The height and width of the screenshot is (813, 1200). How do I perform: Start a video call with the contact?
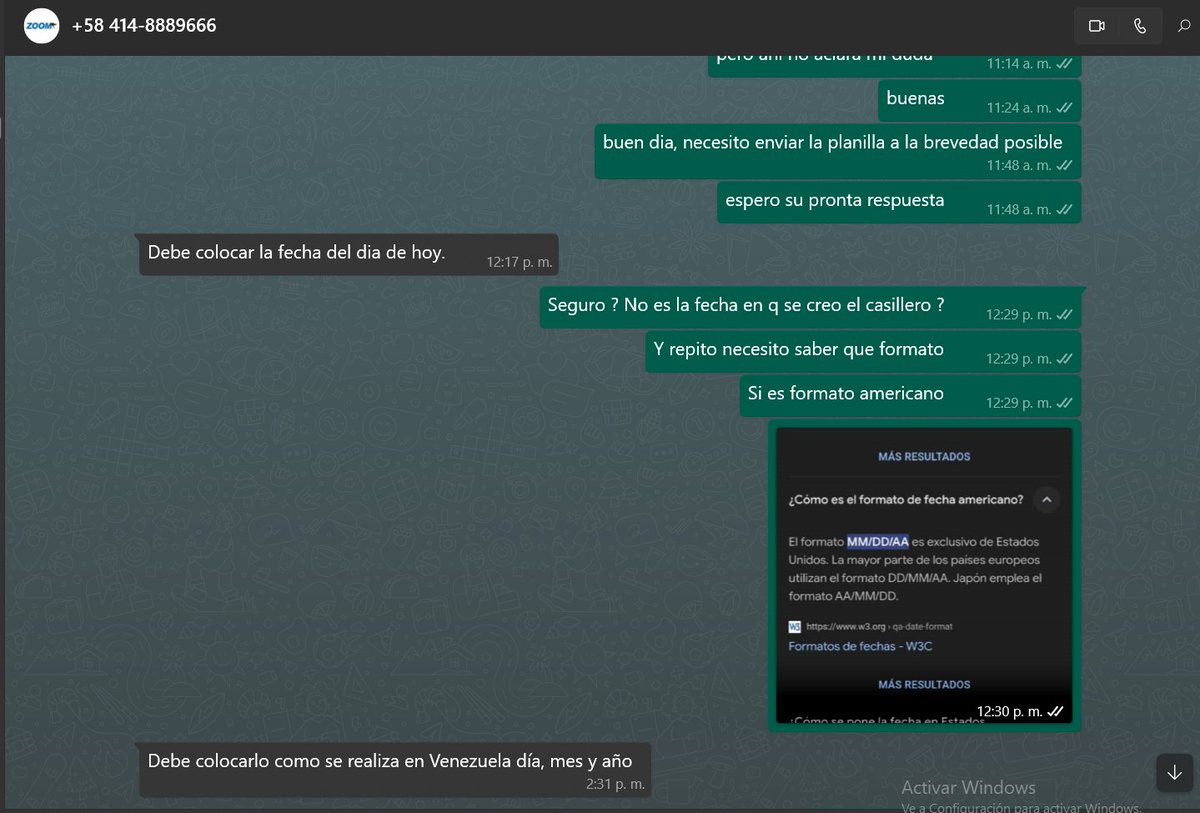1096,26
